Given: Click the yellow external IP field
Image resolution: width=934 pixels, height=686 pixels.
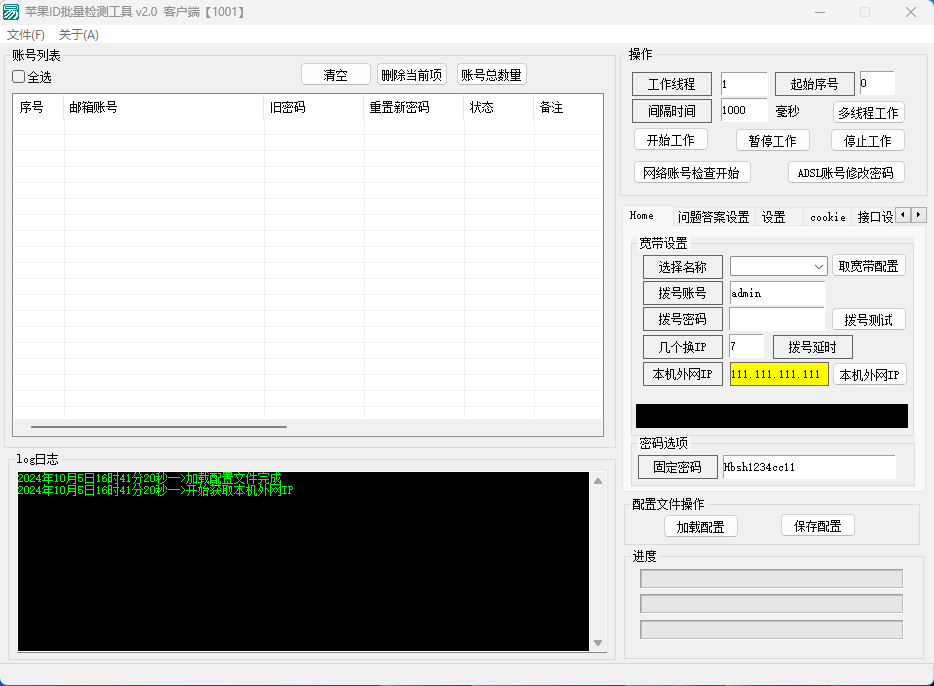Looking at the screenshot, I should coord(778,374).
